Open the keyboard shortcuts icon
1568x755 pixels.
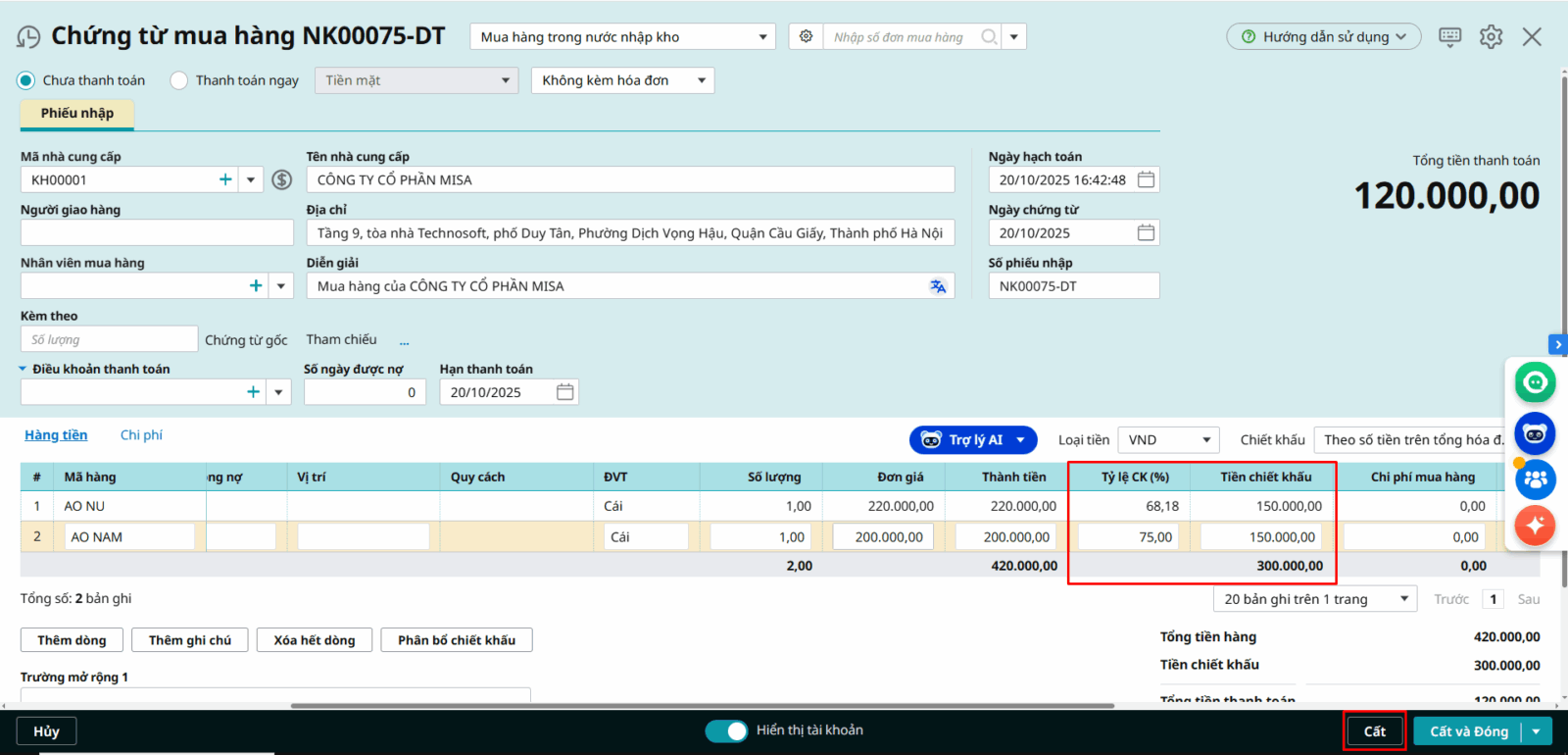click(1449, 37)
